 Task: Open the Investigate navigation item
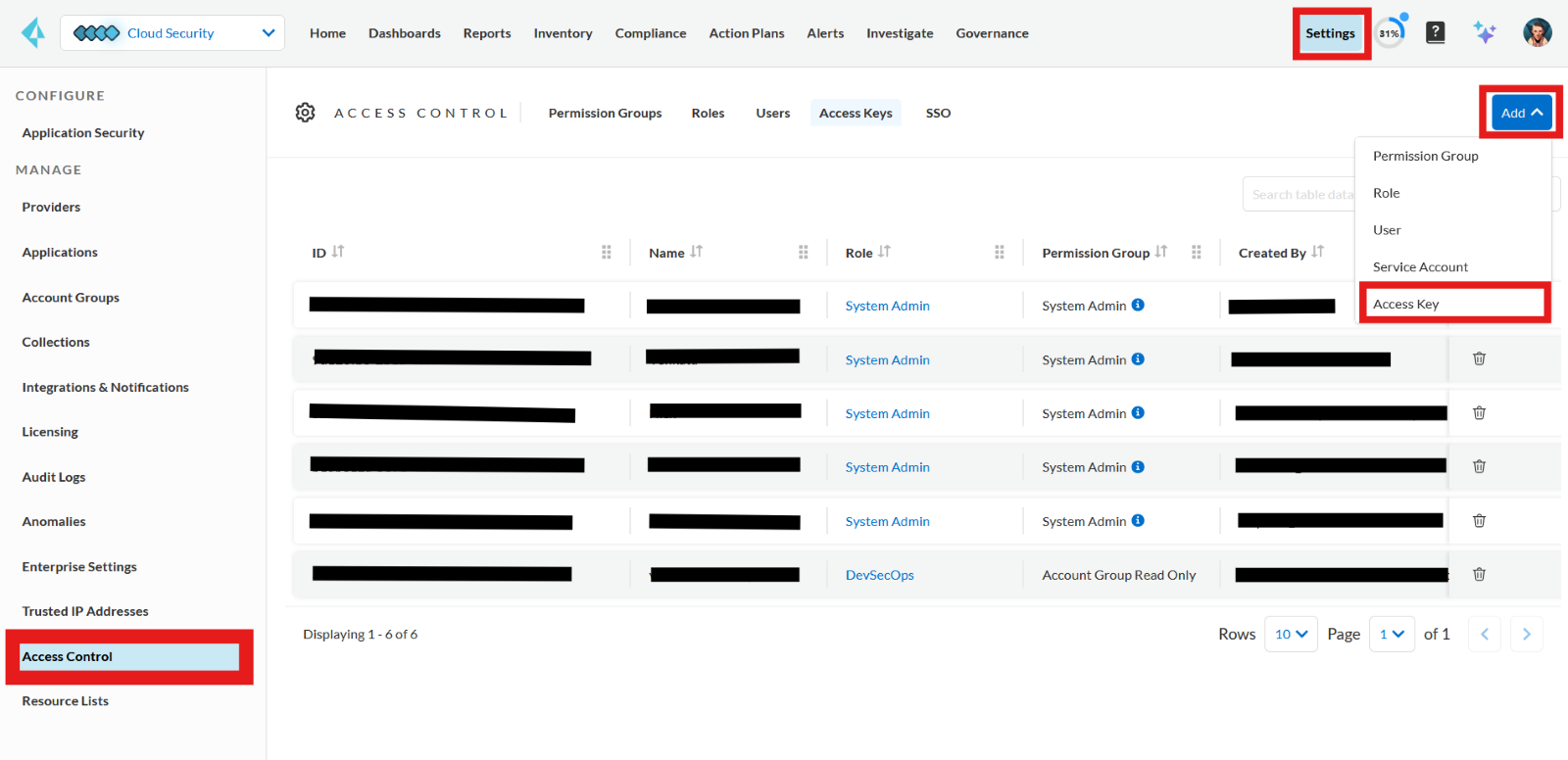(900, 32)
